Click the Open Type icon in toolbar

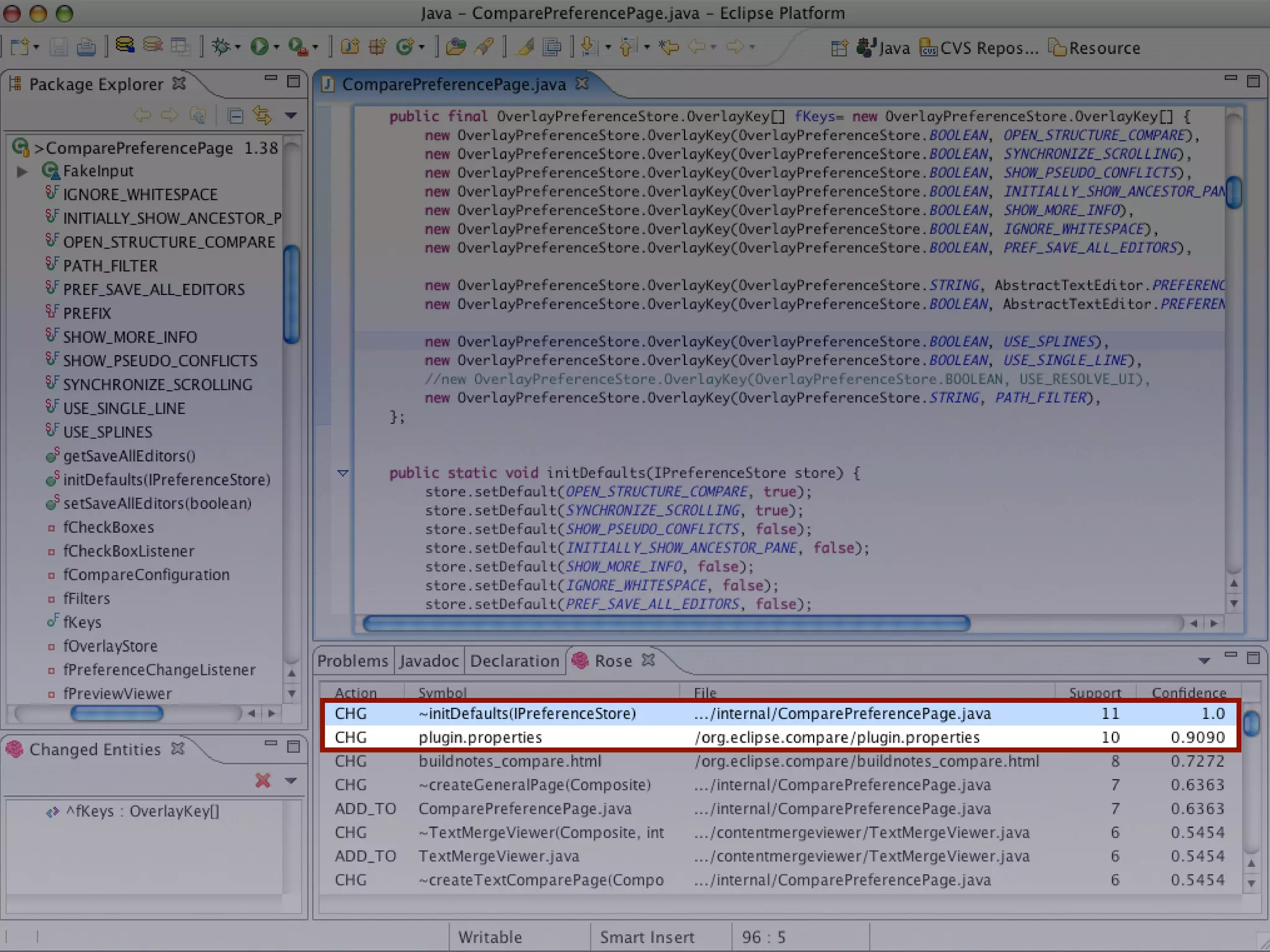tap(456, 47)
